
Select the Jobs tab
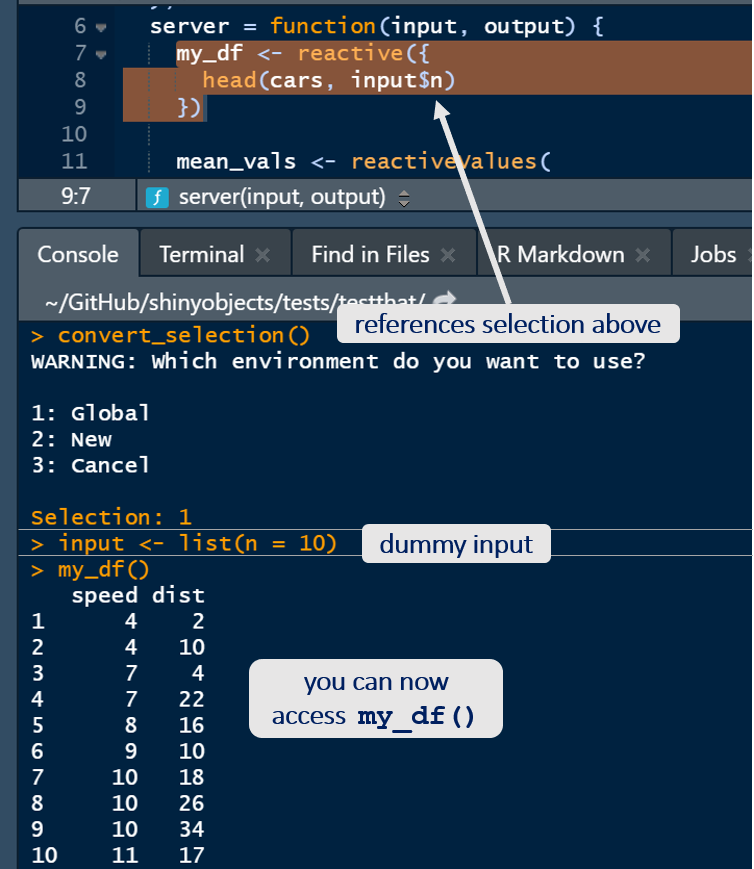click(x=713, y=255)
